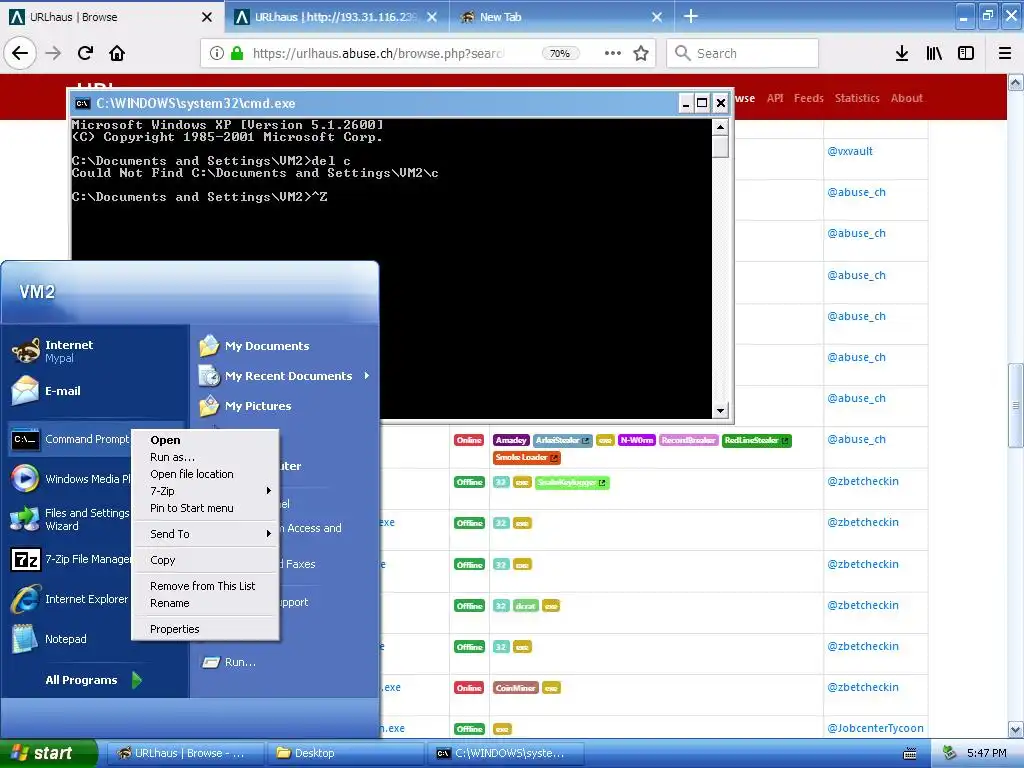The width and height of the screenshot is (1024, 768).
Task: Click the system tray keyboard icon
Action: pyautogui.click(x=910, y=754)
